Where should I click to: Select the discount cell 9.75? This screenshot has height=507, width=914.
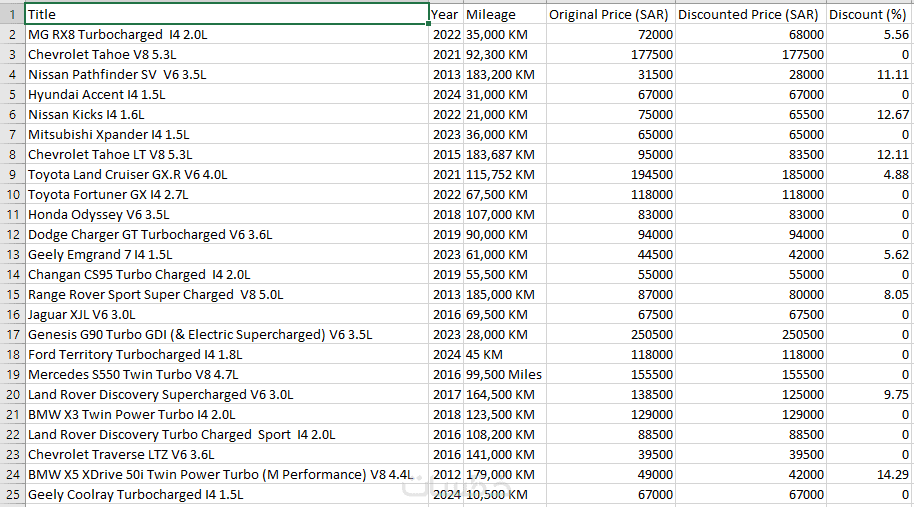869,395
